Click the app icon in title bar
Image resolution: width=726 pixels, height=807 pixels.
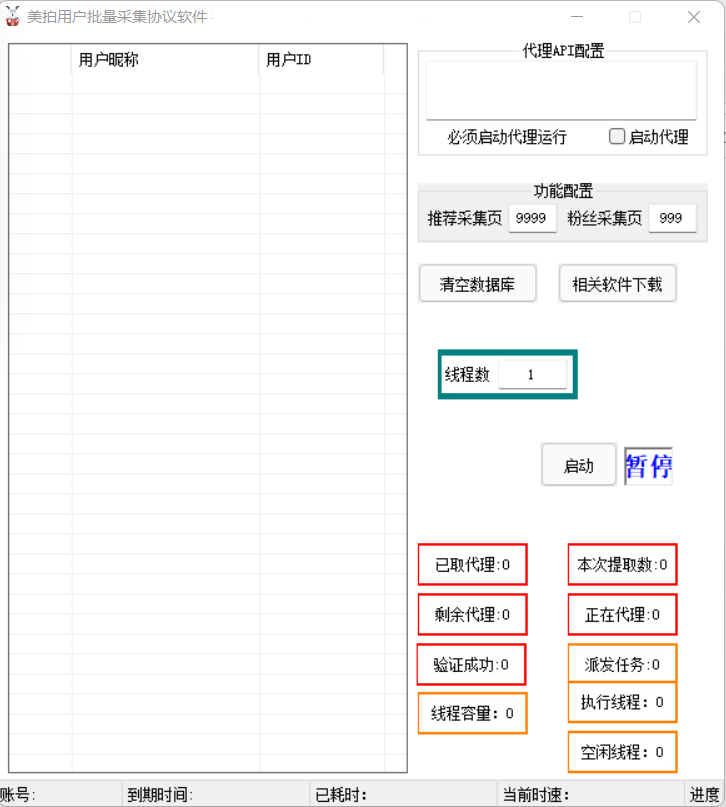pos(12,16)
